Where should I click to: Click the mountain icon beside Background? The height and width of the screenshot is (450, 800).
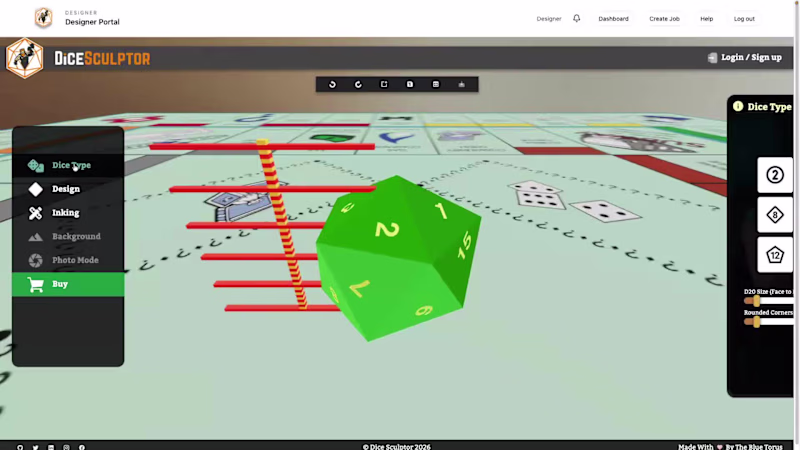coord(36,237)
